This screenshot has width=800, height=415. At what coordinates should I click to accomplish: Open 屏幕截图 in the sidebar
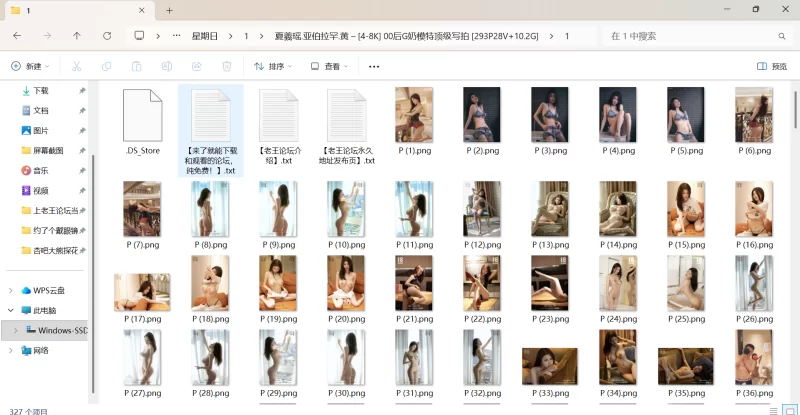48,151
